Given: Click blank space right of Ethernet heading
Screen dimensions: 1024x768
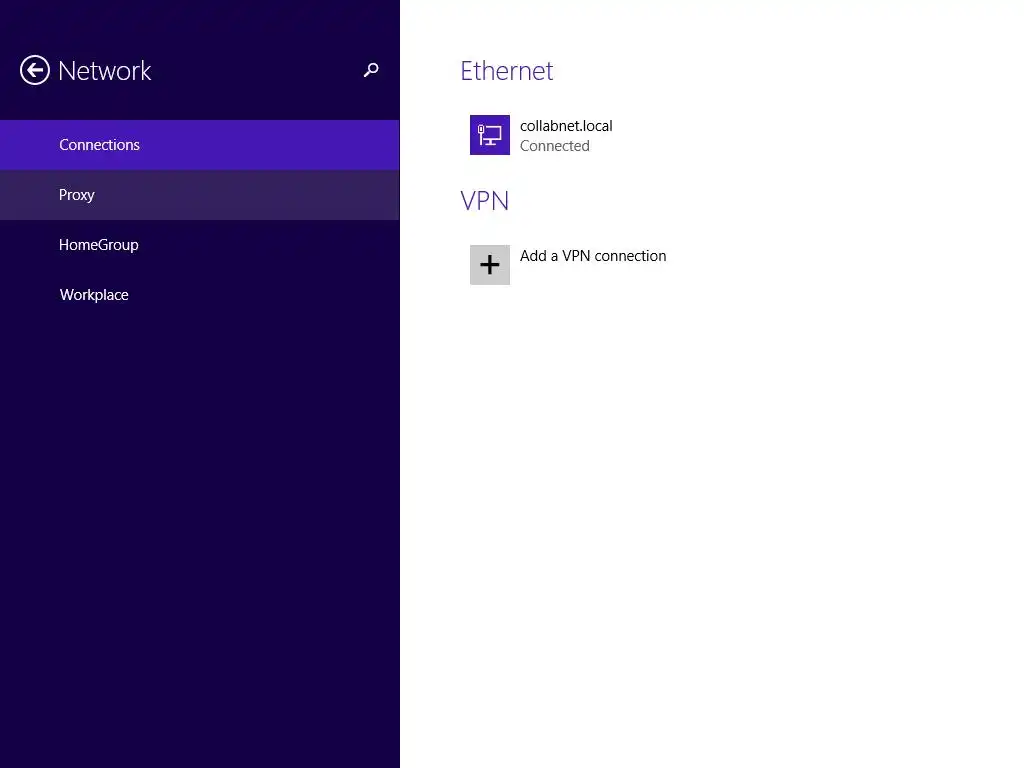Looking at the screenshot, I should (780, 71).
